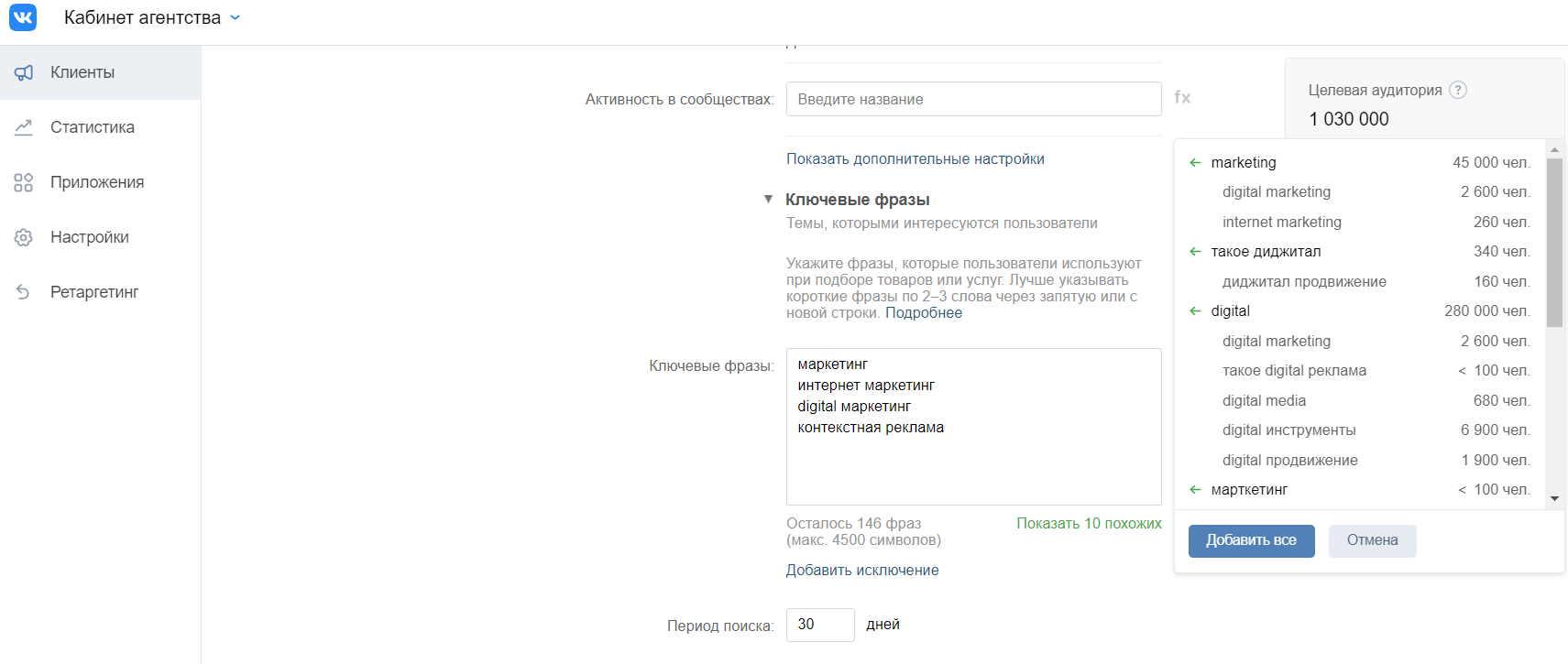Select the digital media suggestion
Viewport: 1568px width, 664px height.
click(x=1360, y=400)
